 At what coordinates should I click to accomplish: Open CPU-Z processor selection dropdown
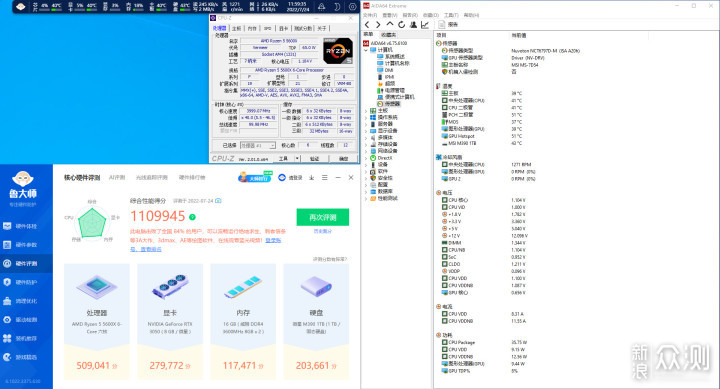[x=258, y=146]
